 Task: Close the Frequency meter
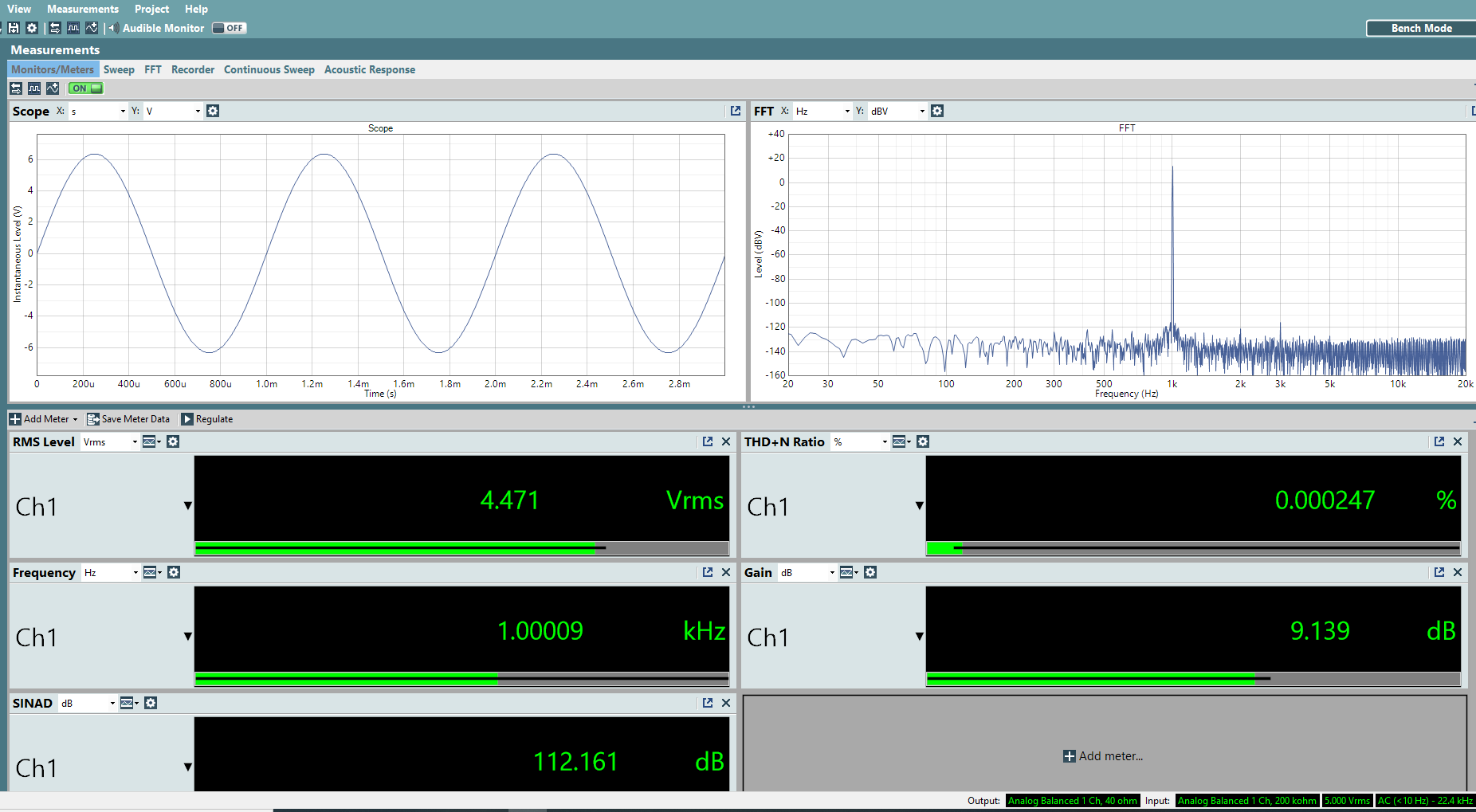[x=726, y=572]
